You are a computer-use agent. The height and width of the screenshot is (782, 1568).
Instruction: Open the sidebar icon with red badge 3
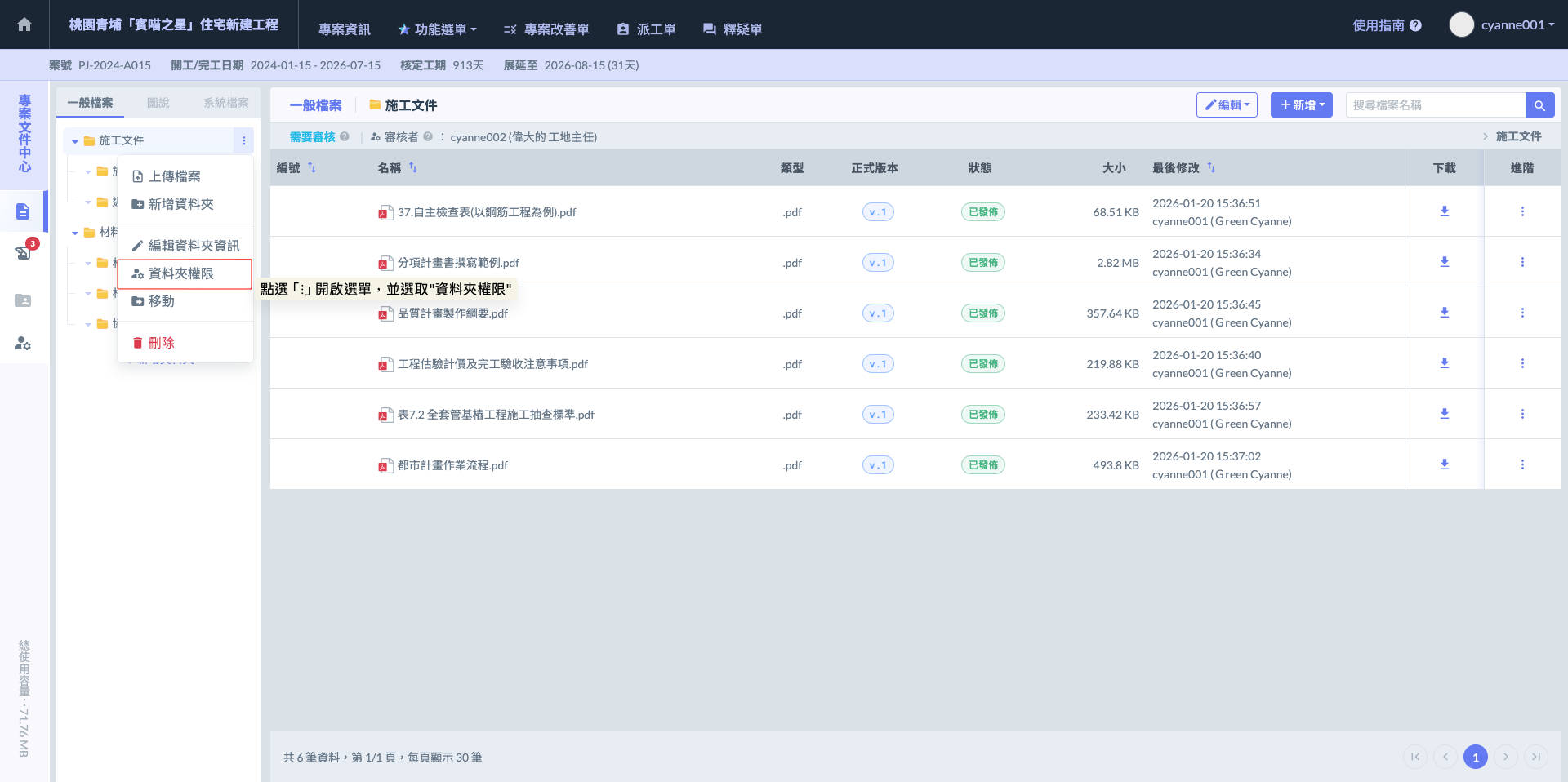[x=23, y=252]
